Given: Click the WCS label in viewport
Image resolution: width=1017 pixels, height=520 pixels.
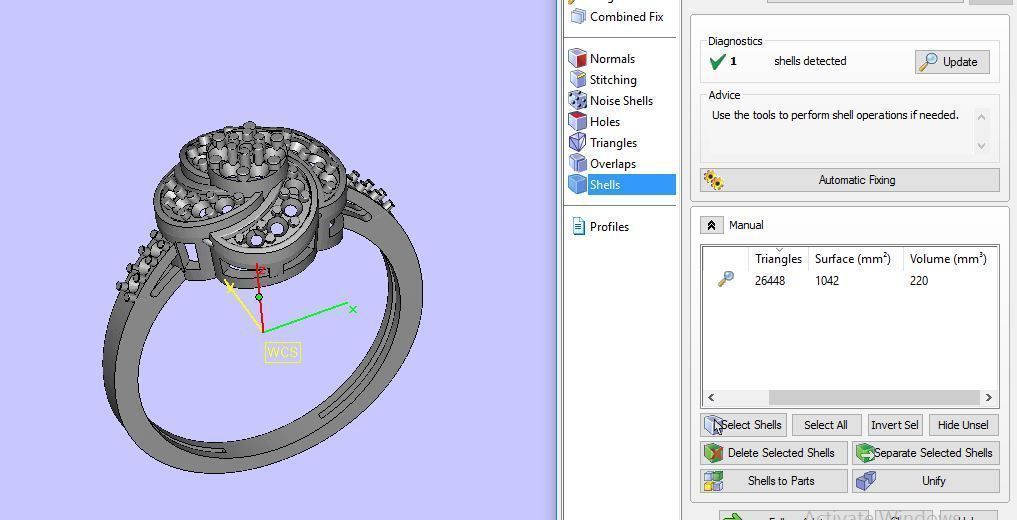Looking at the screenshot, I should coord(283,352).
